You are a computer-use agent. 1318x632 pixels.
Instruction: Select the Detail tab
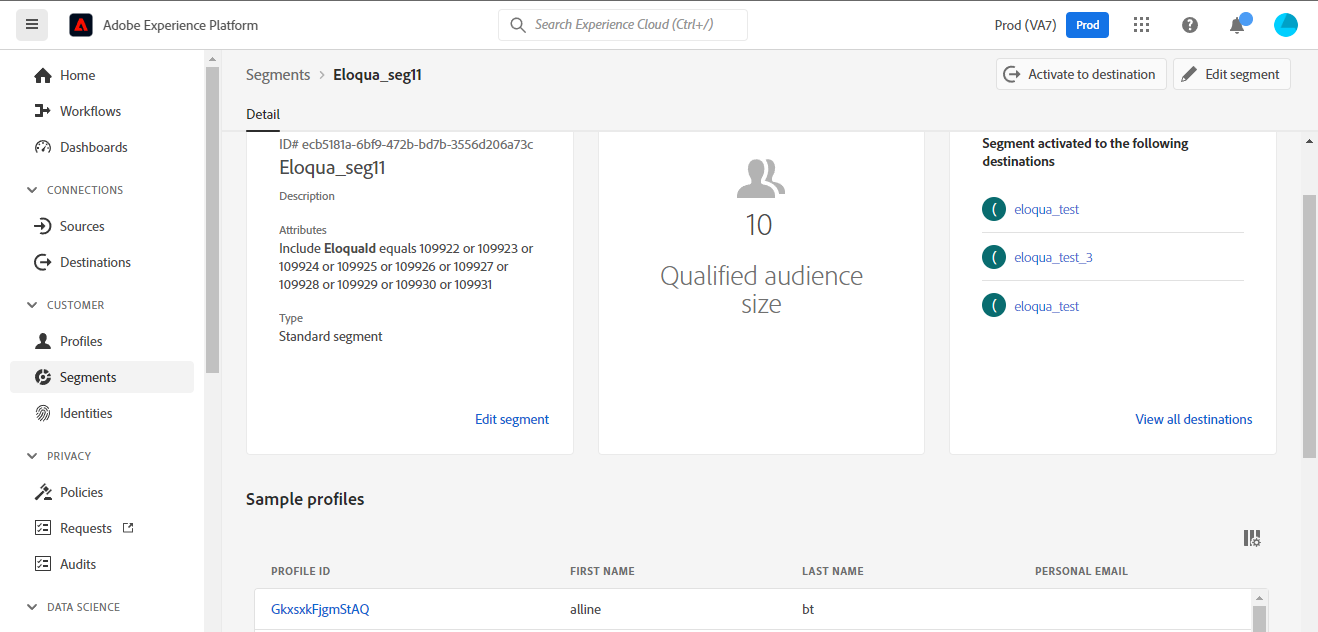pos(263,114)
